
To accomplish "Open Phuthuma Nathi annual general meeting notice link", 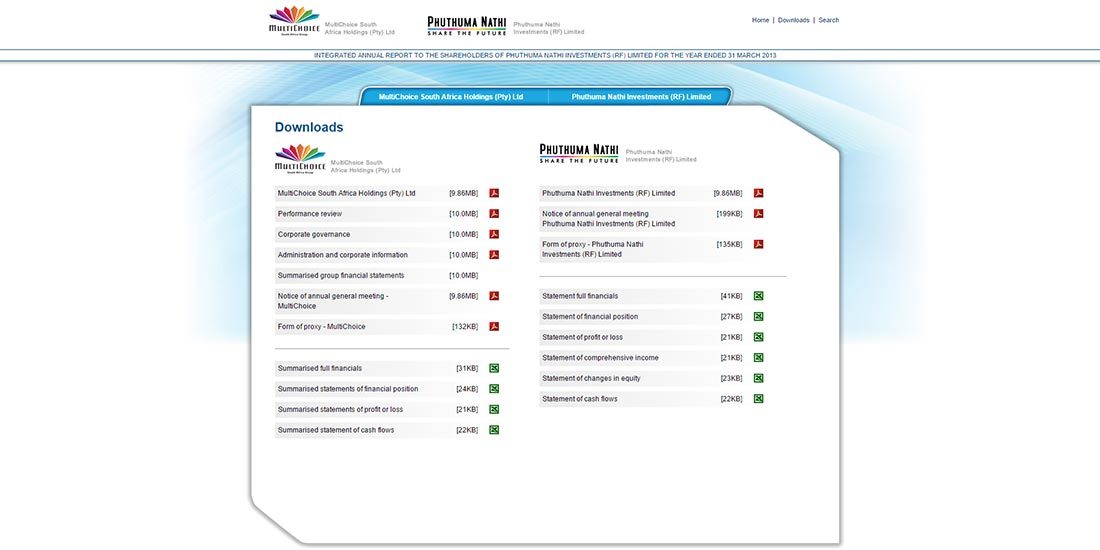I will tap(608, 219).
